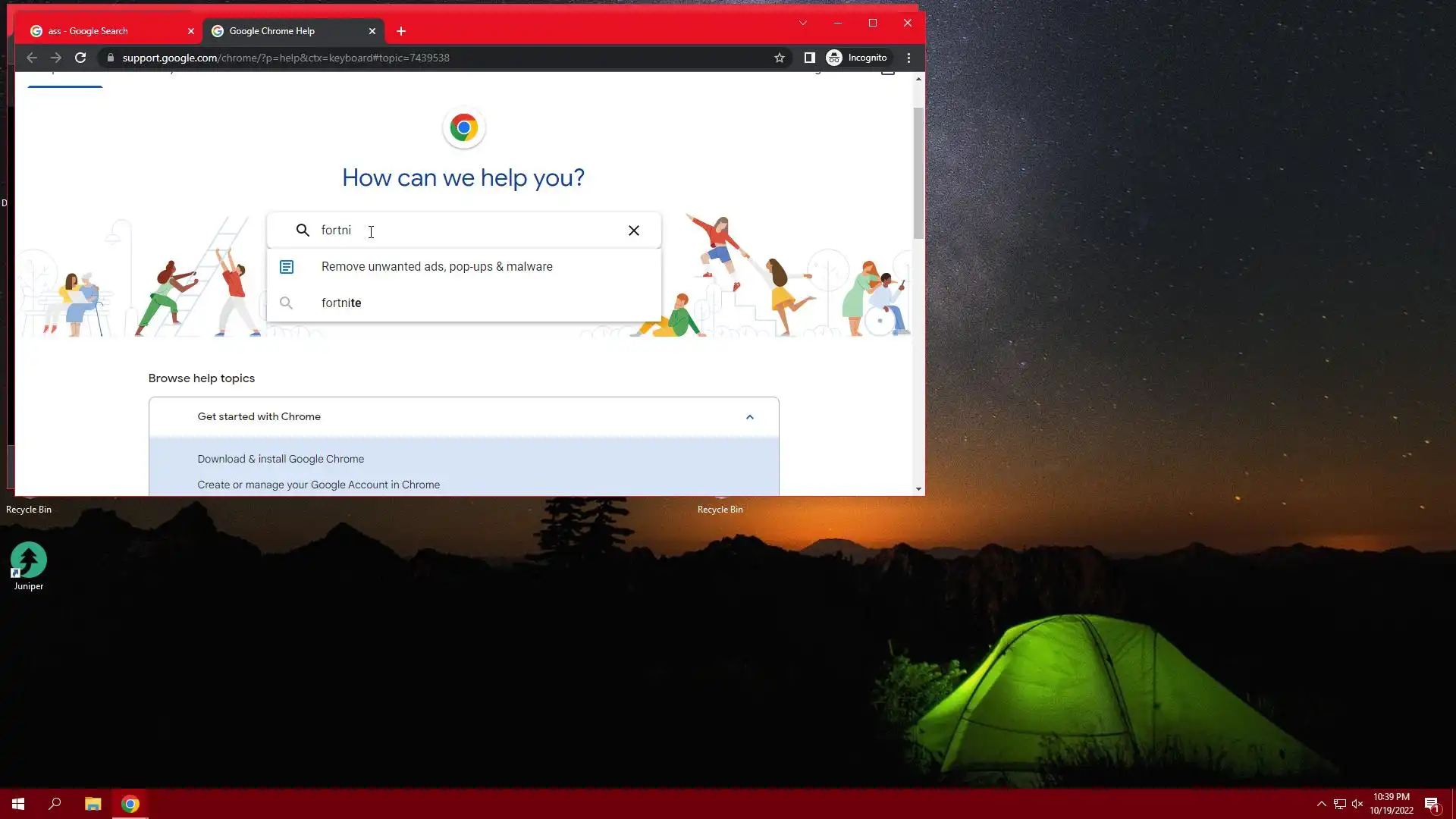This screenshot has height=819, width=1456.
Task: Open a new tab with the plus button
Action: tap(401, 31)
